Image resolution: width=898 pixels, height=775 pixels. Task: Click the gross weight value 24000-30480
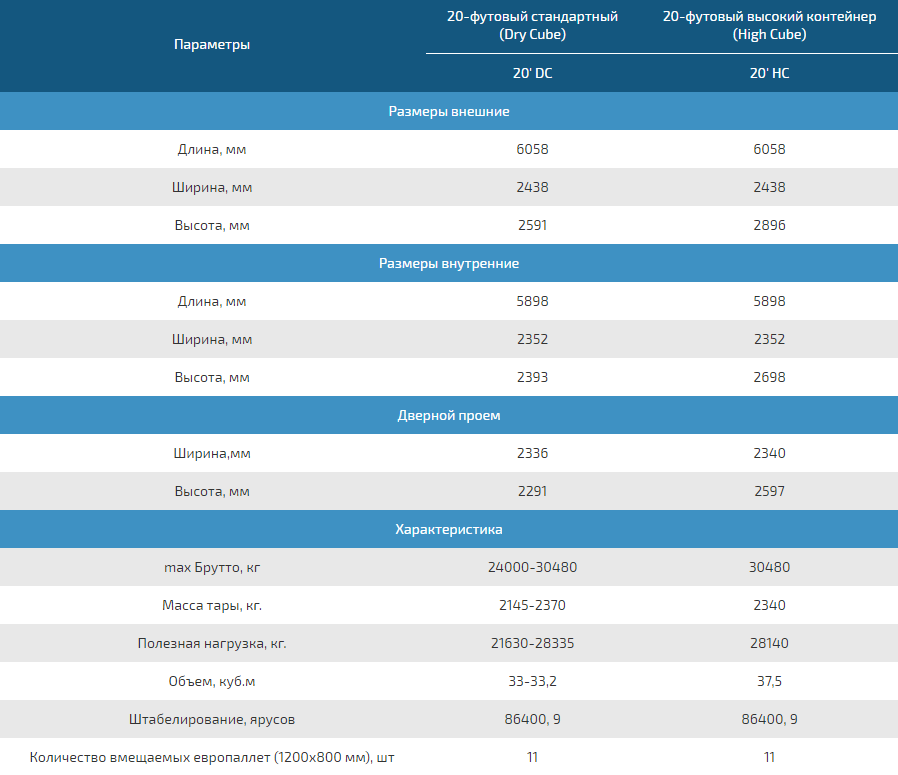click(x=533, y=568)
